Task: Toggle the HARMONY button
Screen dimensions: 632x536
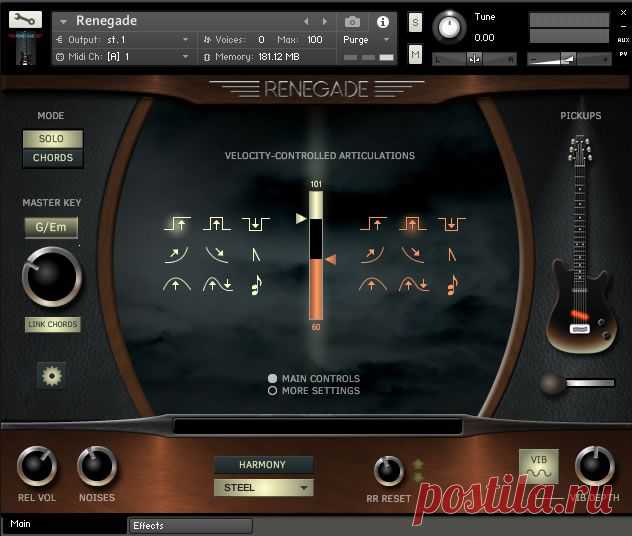Action: 264,465
